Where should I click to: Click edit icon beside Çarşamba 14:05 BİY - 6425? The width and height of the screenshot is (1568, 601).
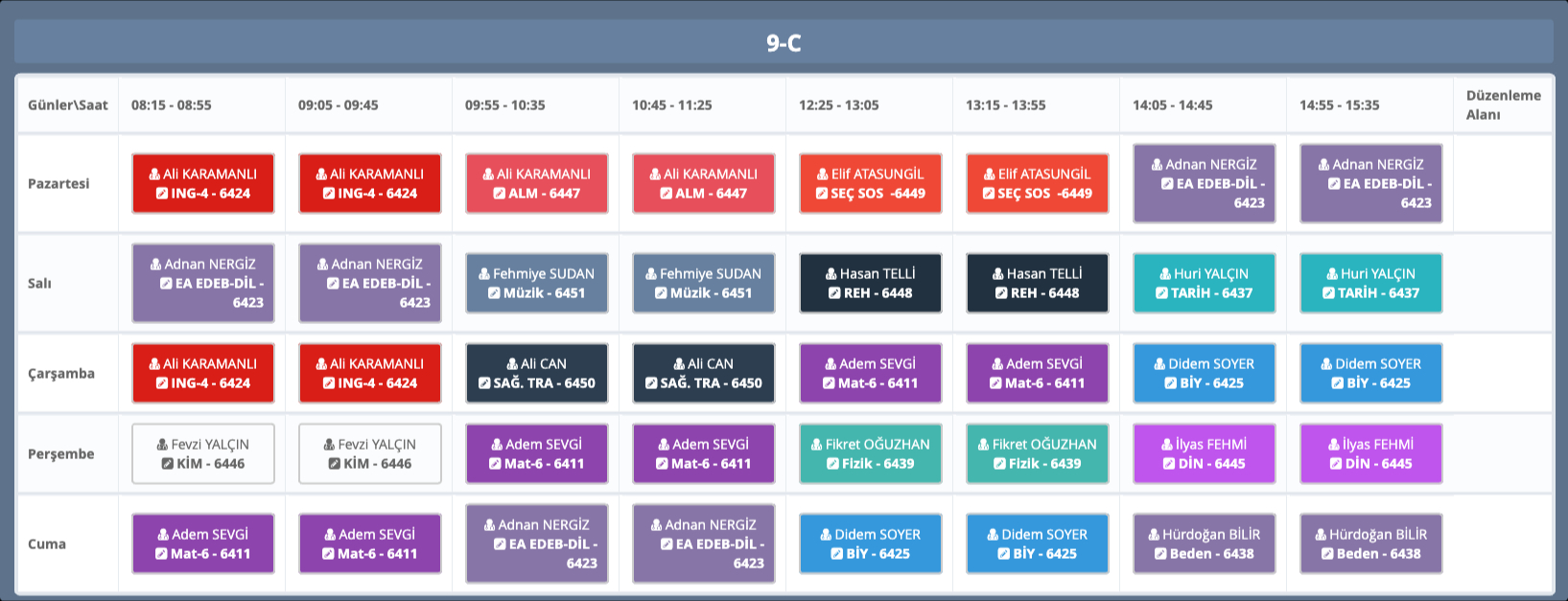point(1171,383)
